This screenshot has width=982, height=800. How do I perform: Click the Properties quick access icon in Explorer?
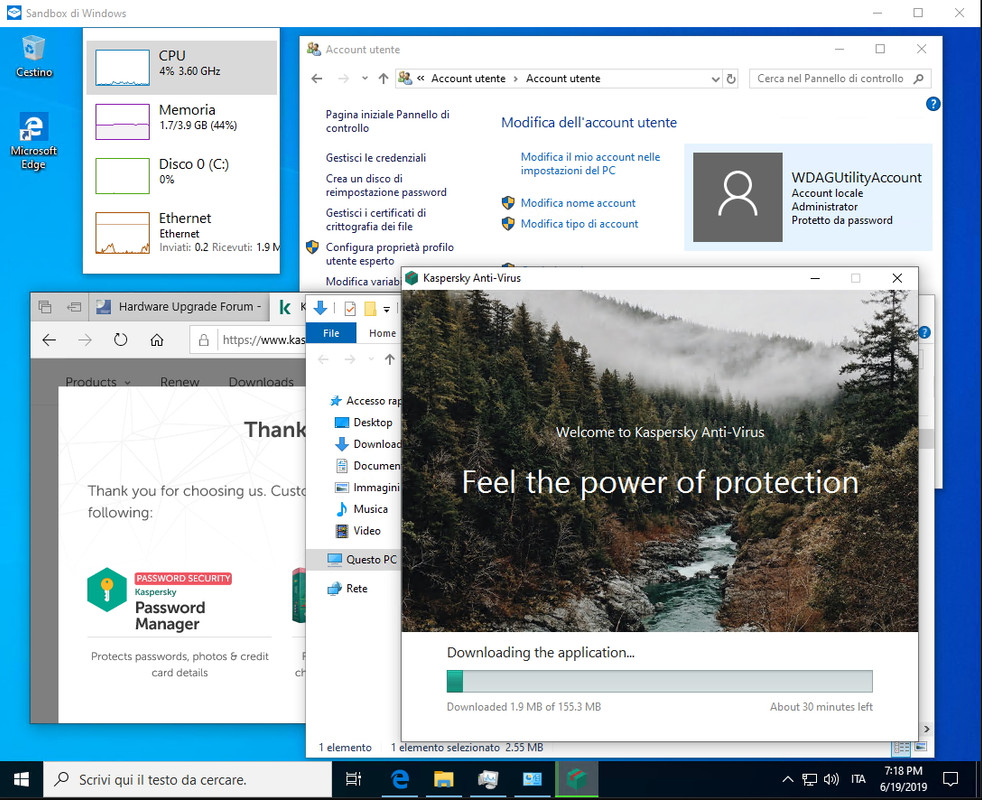[x=350, y=308]
